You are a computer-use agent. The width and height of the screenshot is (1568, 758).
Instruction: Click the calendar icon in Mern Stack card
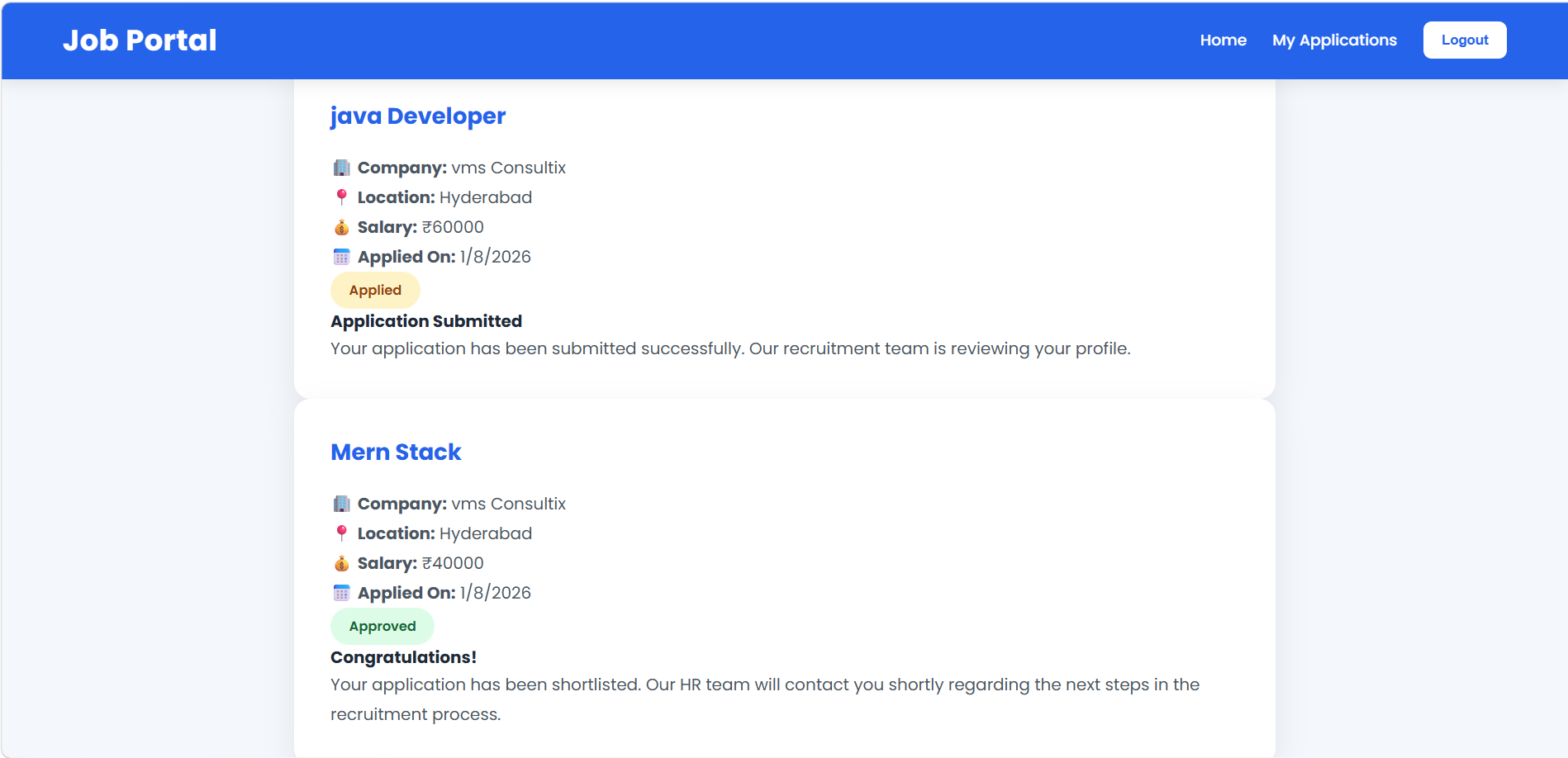click(x=341, y=593)
